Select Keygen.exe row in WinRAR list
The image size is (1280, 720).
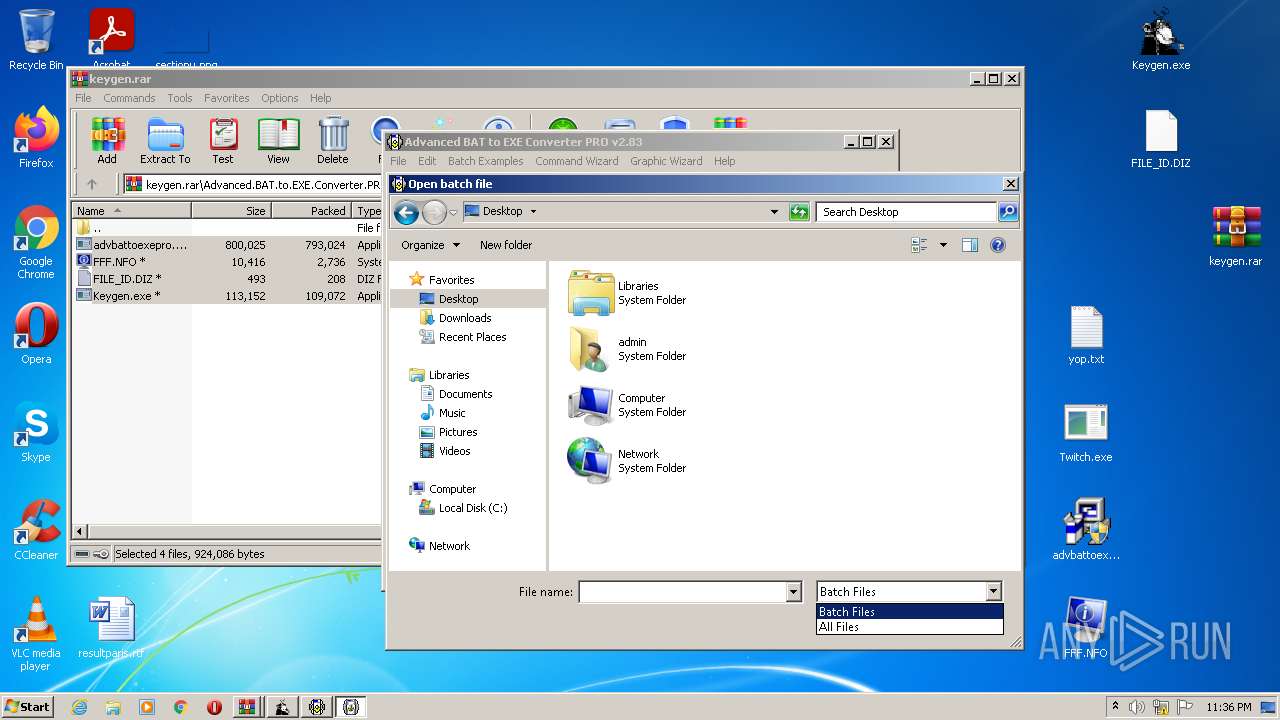click(228, 296)
